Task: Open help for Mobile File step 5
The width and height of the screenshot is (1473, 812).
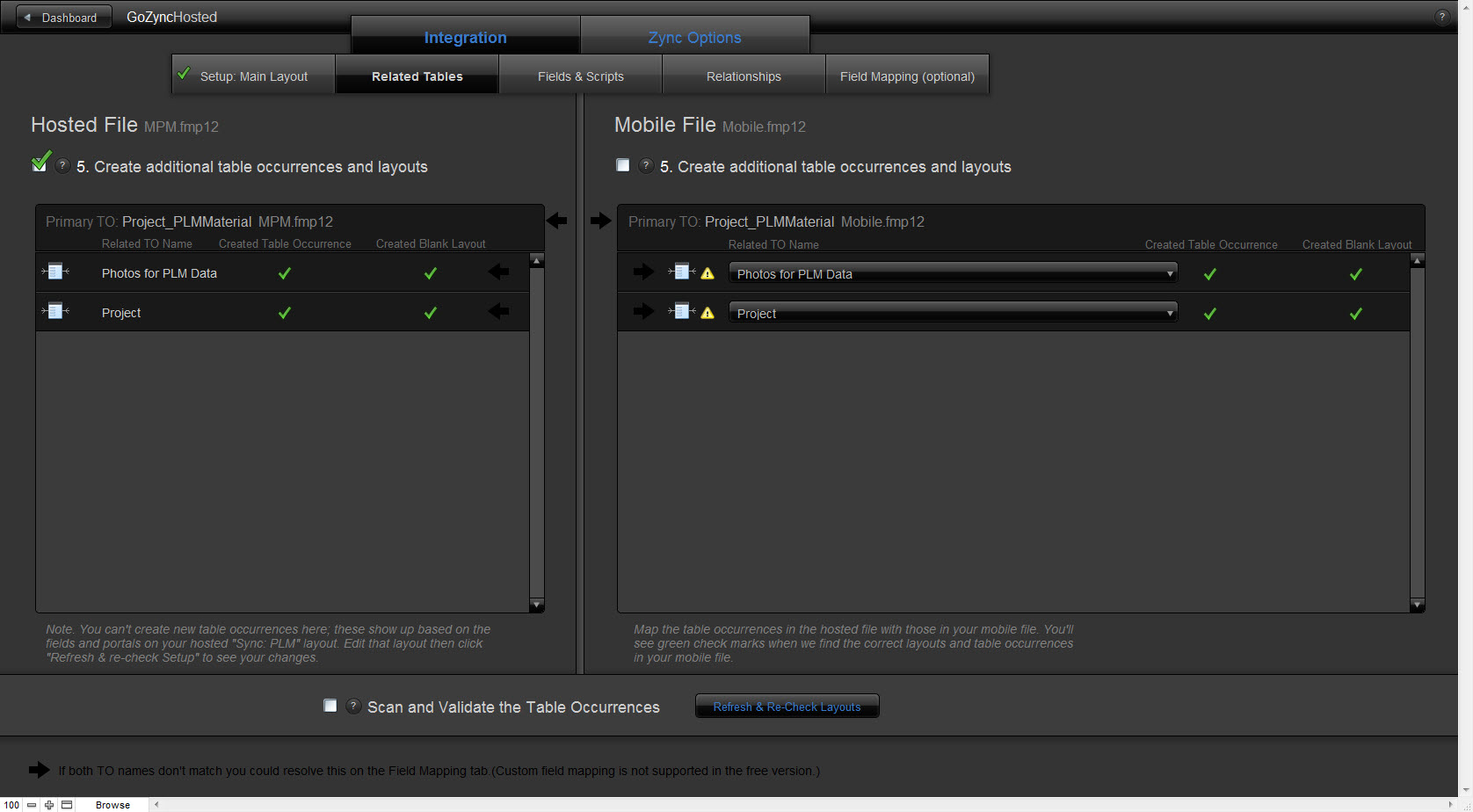Action: coord(646,165)
